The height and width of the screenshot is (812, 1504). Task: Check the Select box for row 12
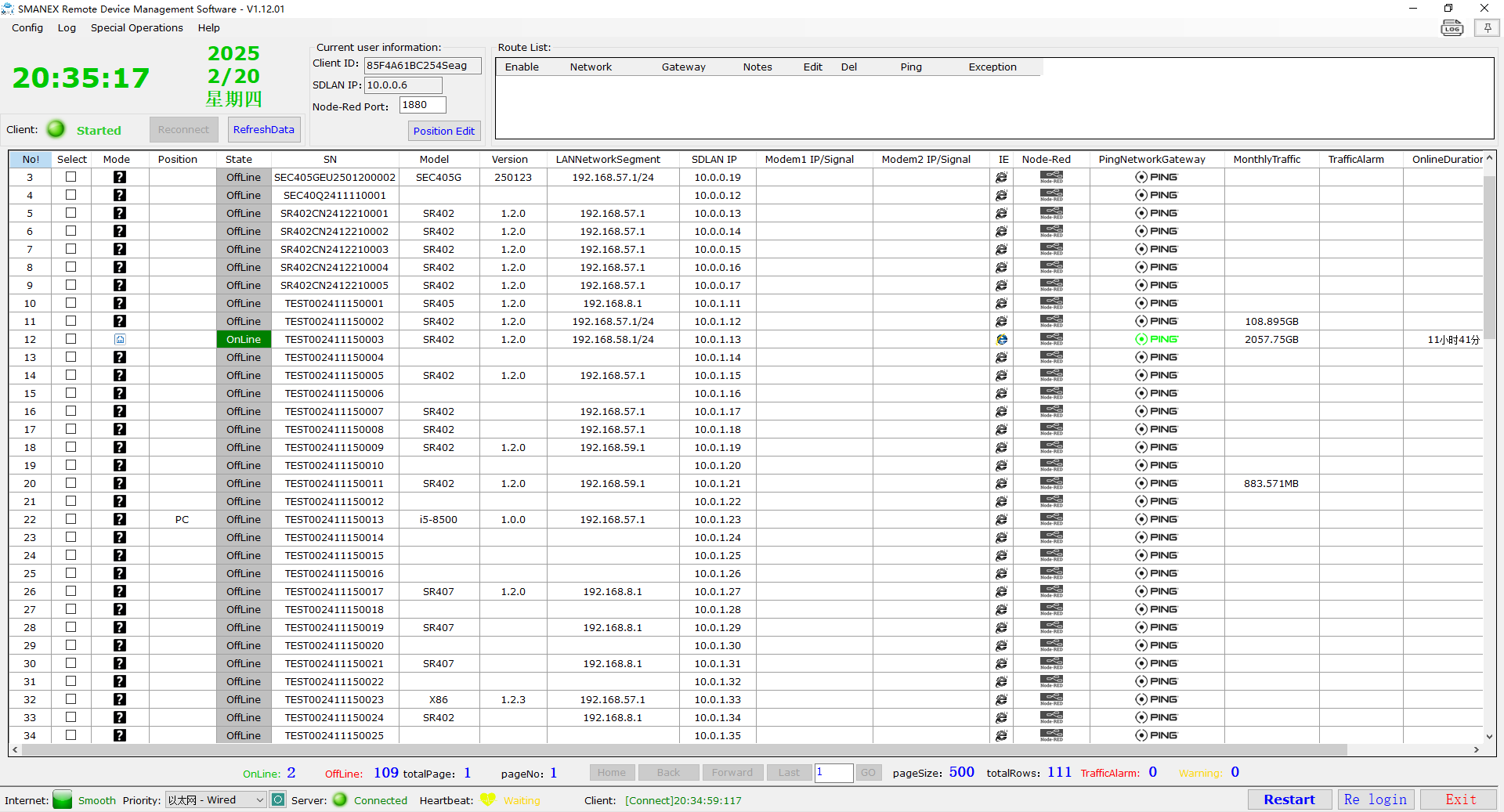(71, 339)
